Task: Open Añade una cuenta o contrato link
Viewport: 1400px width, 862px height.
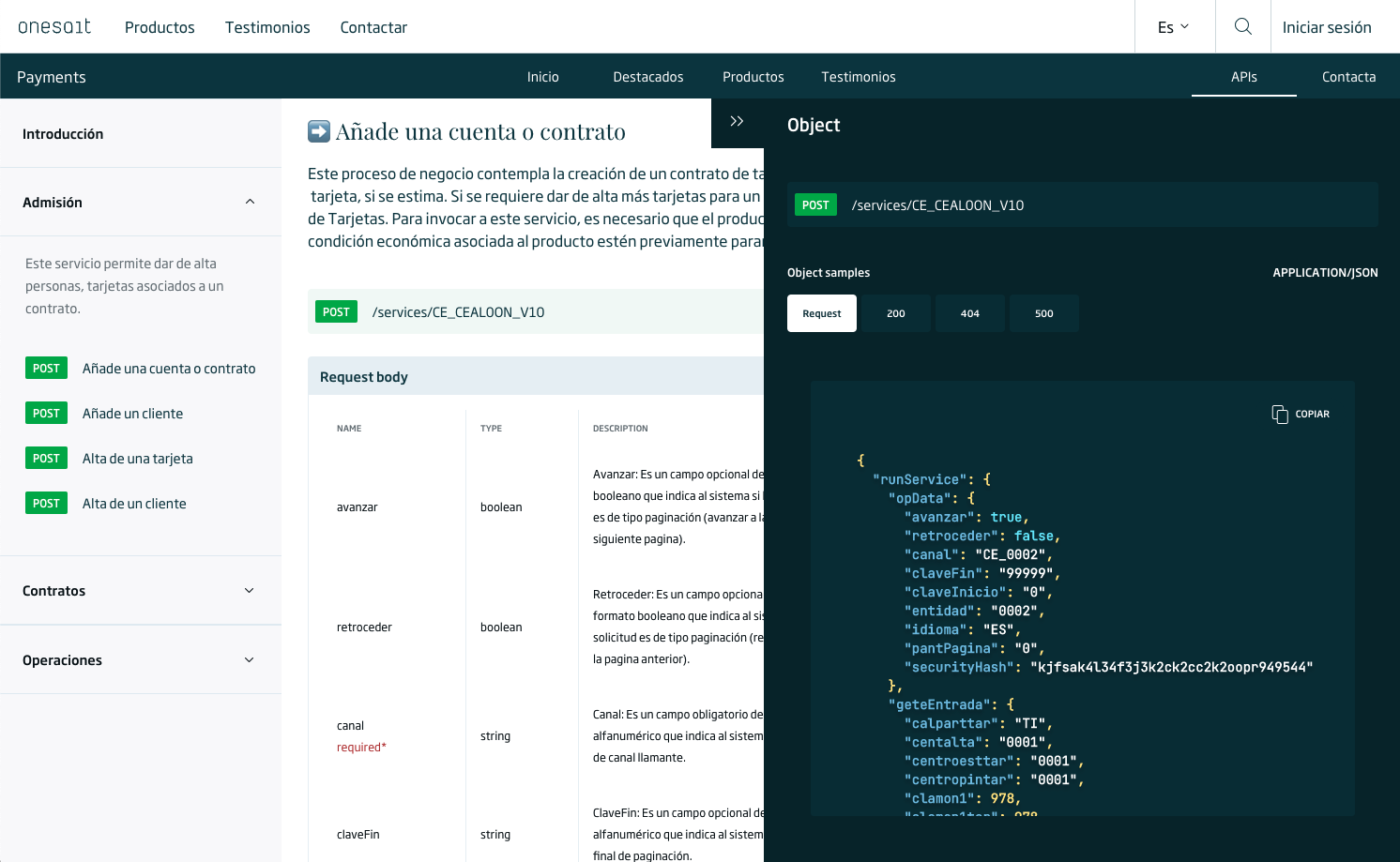Action: pyautogui.click(x=169, y=369)
